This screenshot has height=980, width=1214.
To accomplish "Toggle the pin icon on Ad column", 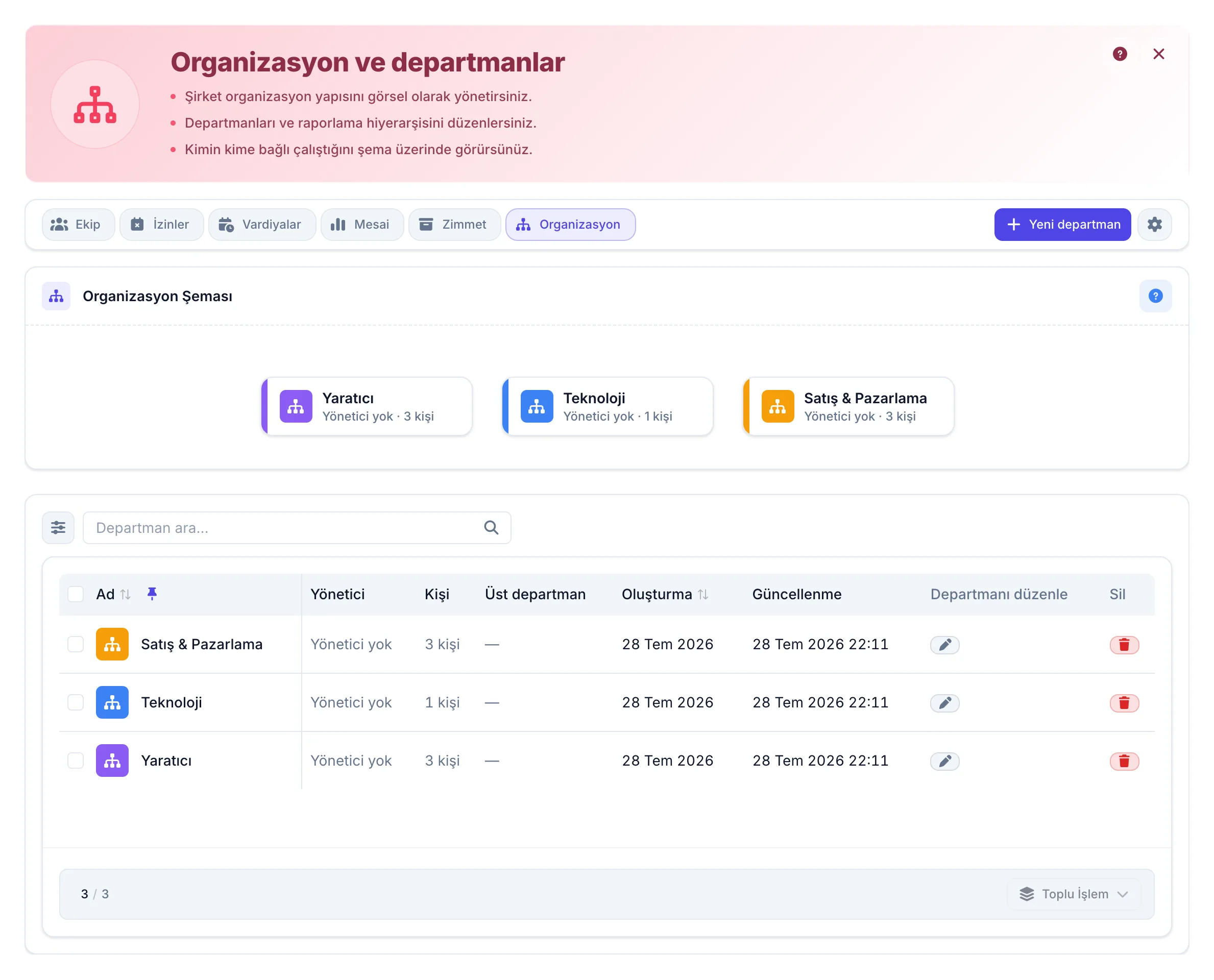I will tap(152, 593).
